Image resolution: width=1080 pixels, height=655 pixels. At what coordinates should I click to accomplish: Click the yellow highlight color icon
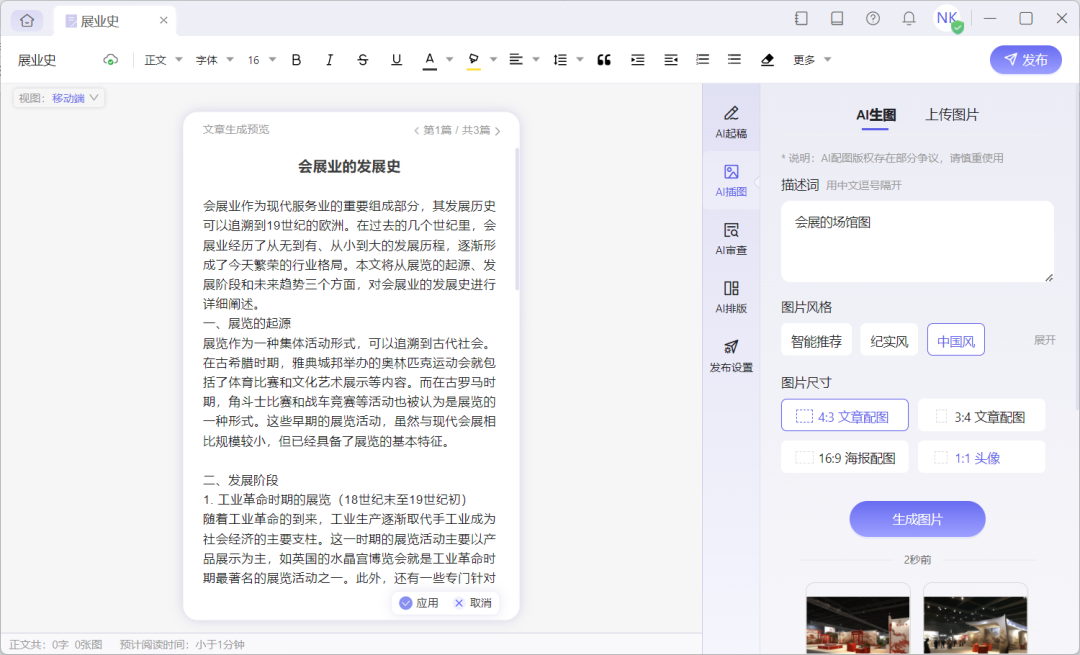point(473,61)
